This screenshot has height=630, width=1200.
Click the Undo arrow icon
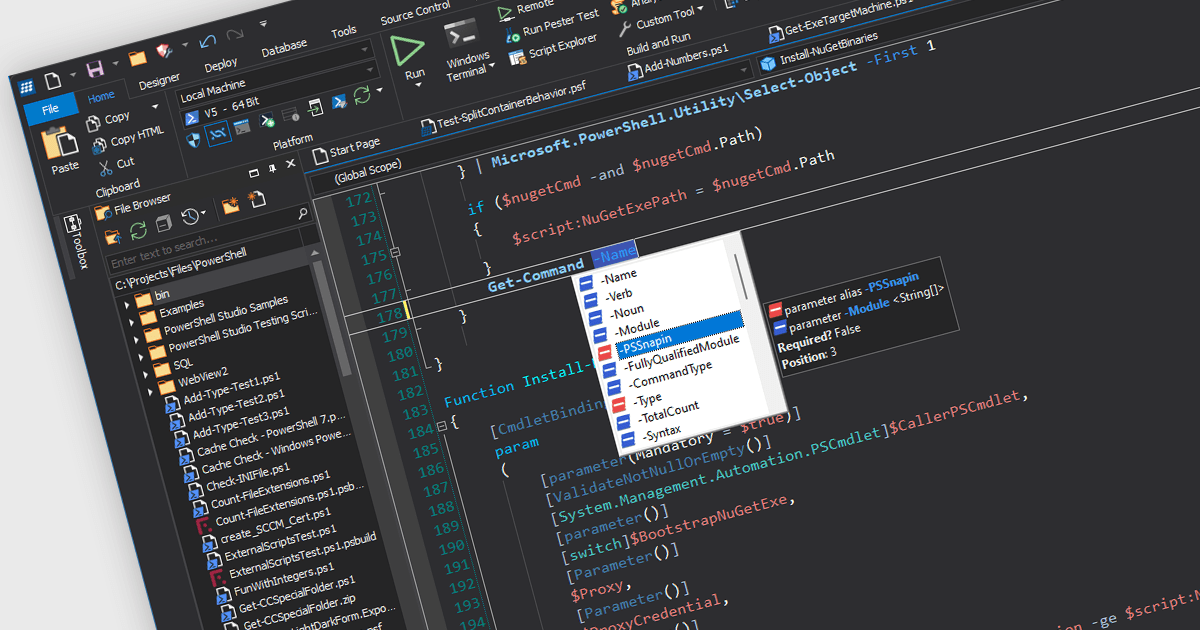pyautogui.click(x=207, y=42)
